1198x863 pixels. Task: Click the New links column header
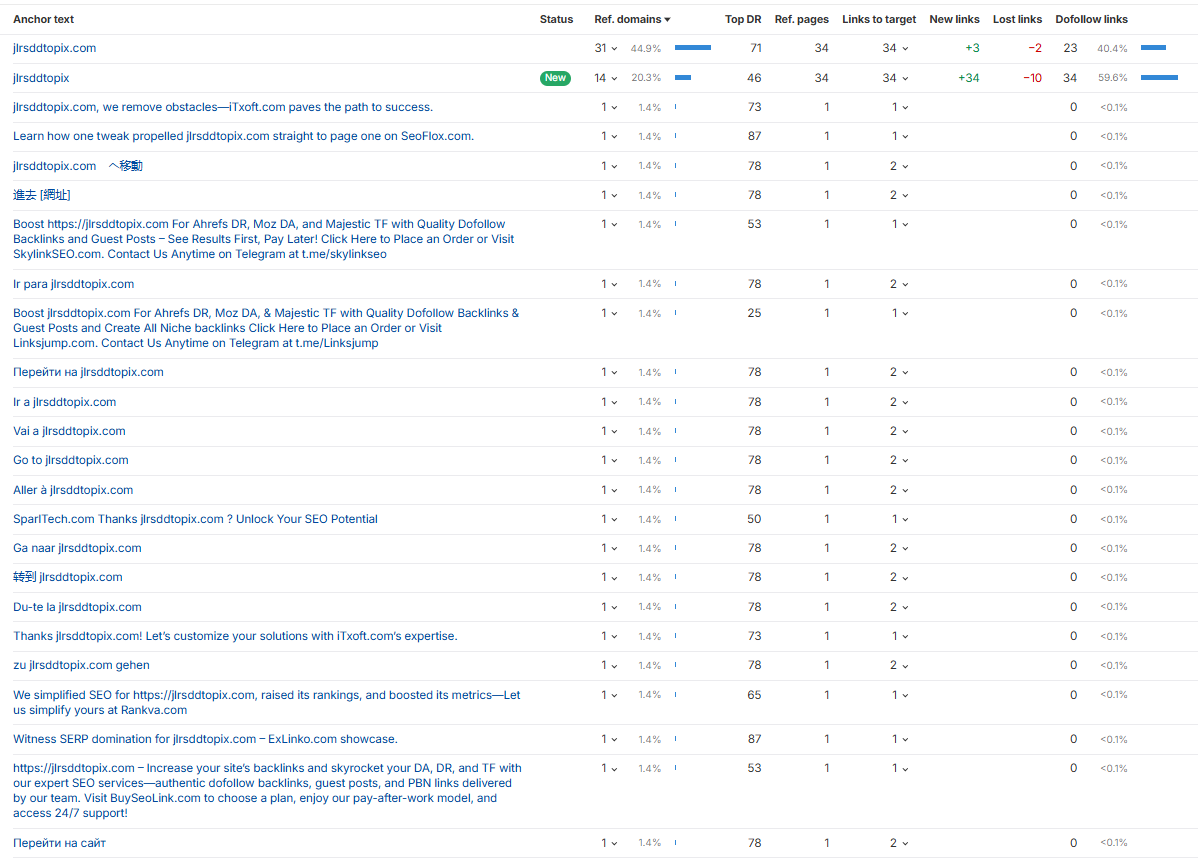[954, 19]
